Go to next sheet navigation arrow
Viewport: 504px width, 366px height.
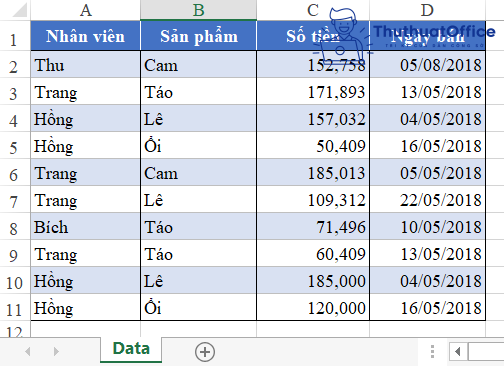(x=56, y=351)
